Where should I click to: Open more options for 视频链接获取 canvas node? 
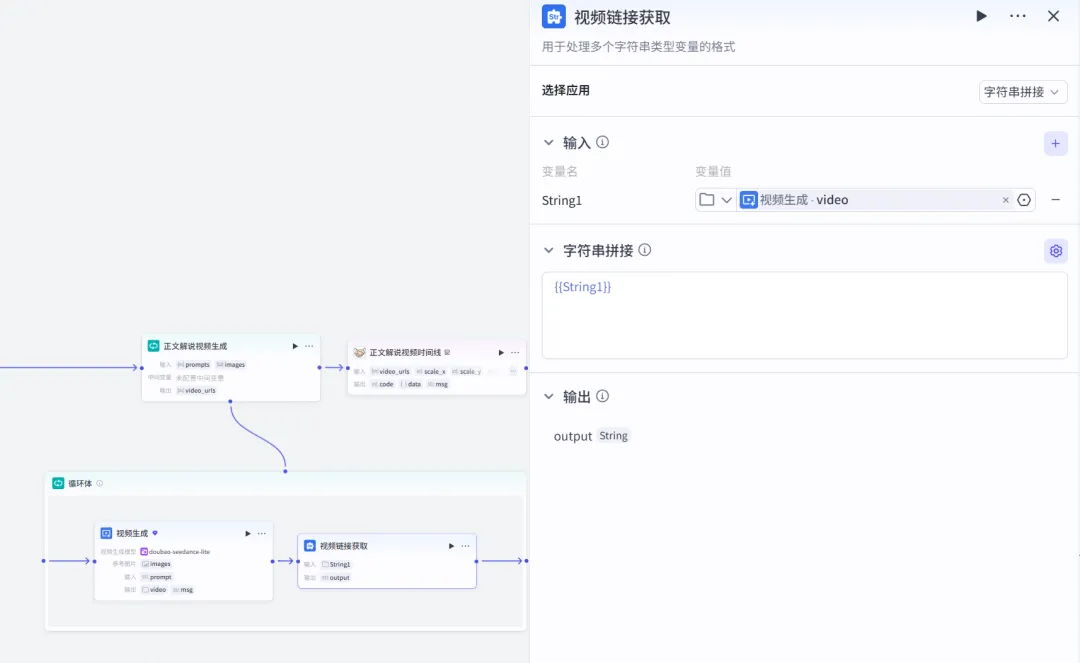466,546
